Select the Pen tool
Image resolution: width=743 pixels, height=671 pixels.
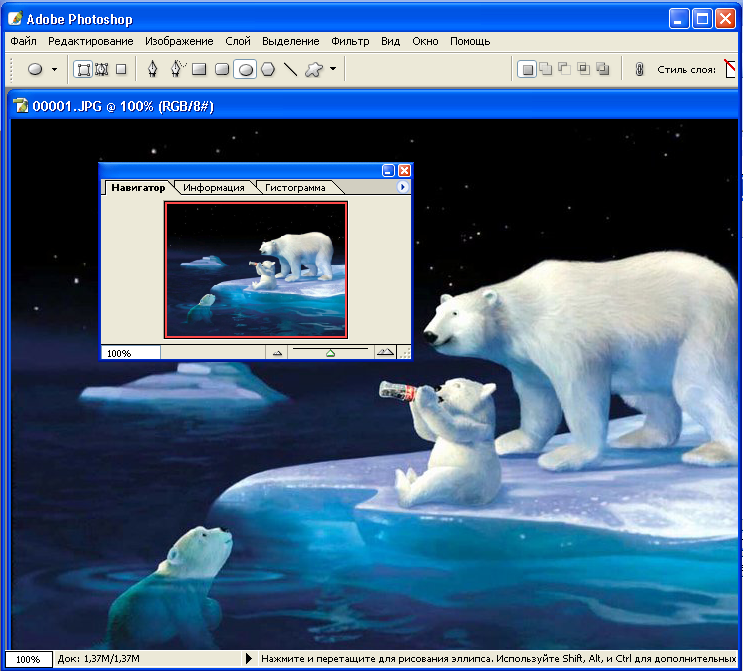click(152, 69)
